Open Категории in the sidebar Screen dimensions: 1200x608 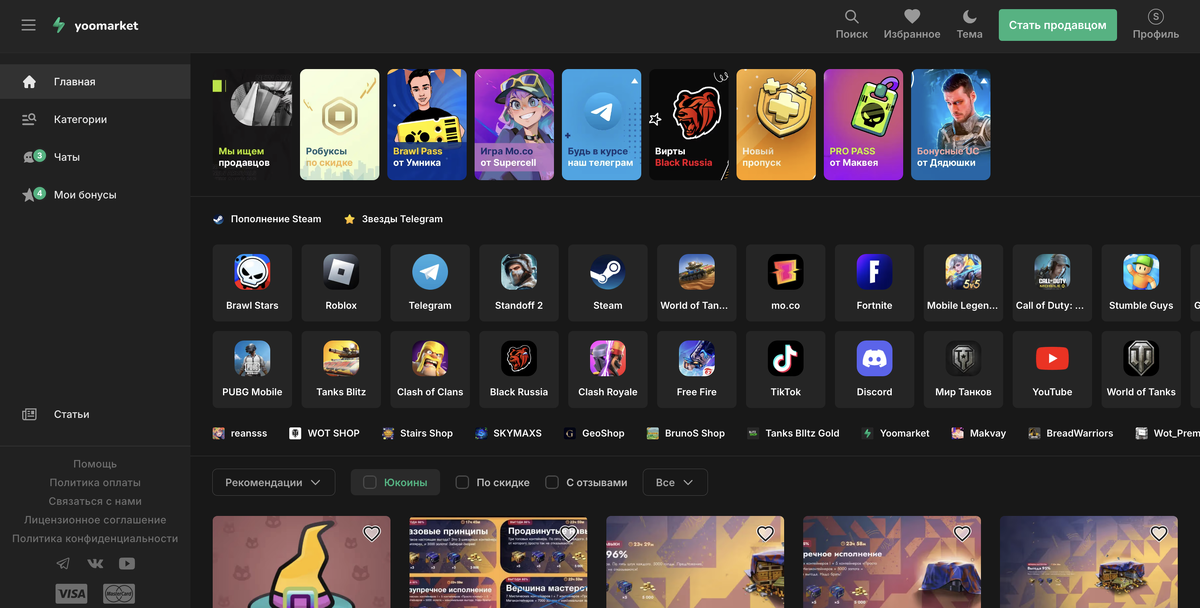coord(95,119)
